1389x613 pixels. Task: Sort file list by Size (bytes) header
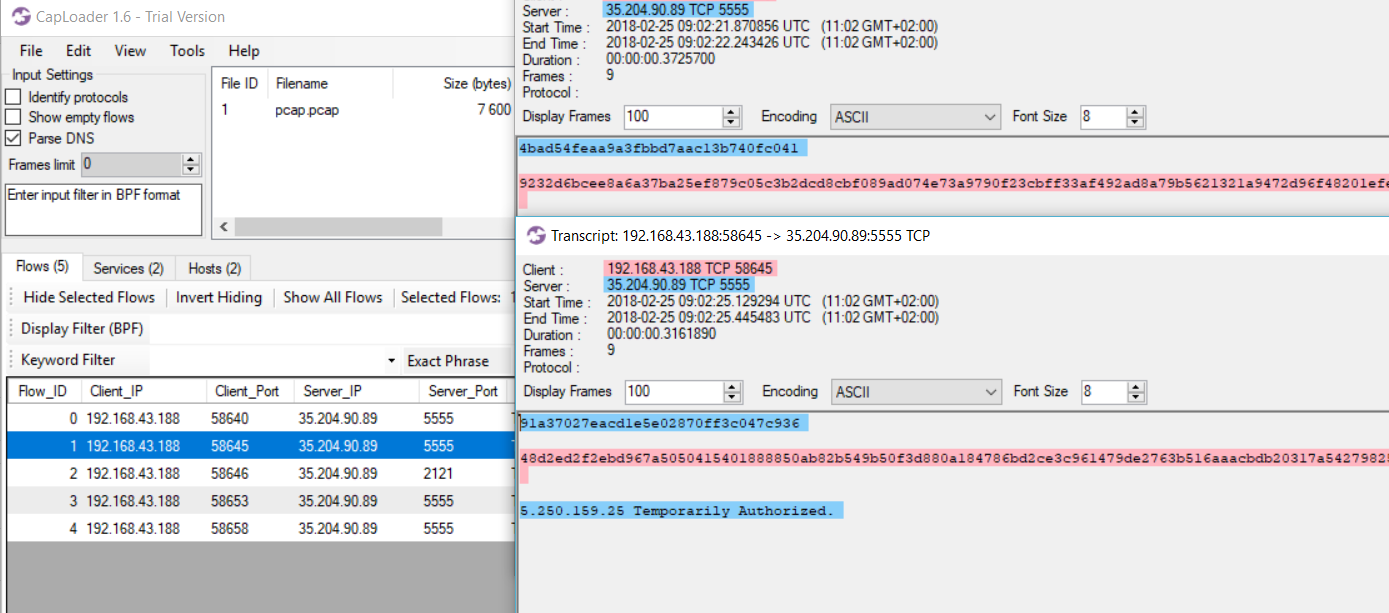452,83
